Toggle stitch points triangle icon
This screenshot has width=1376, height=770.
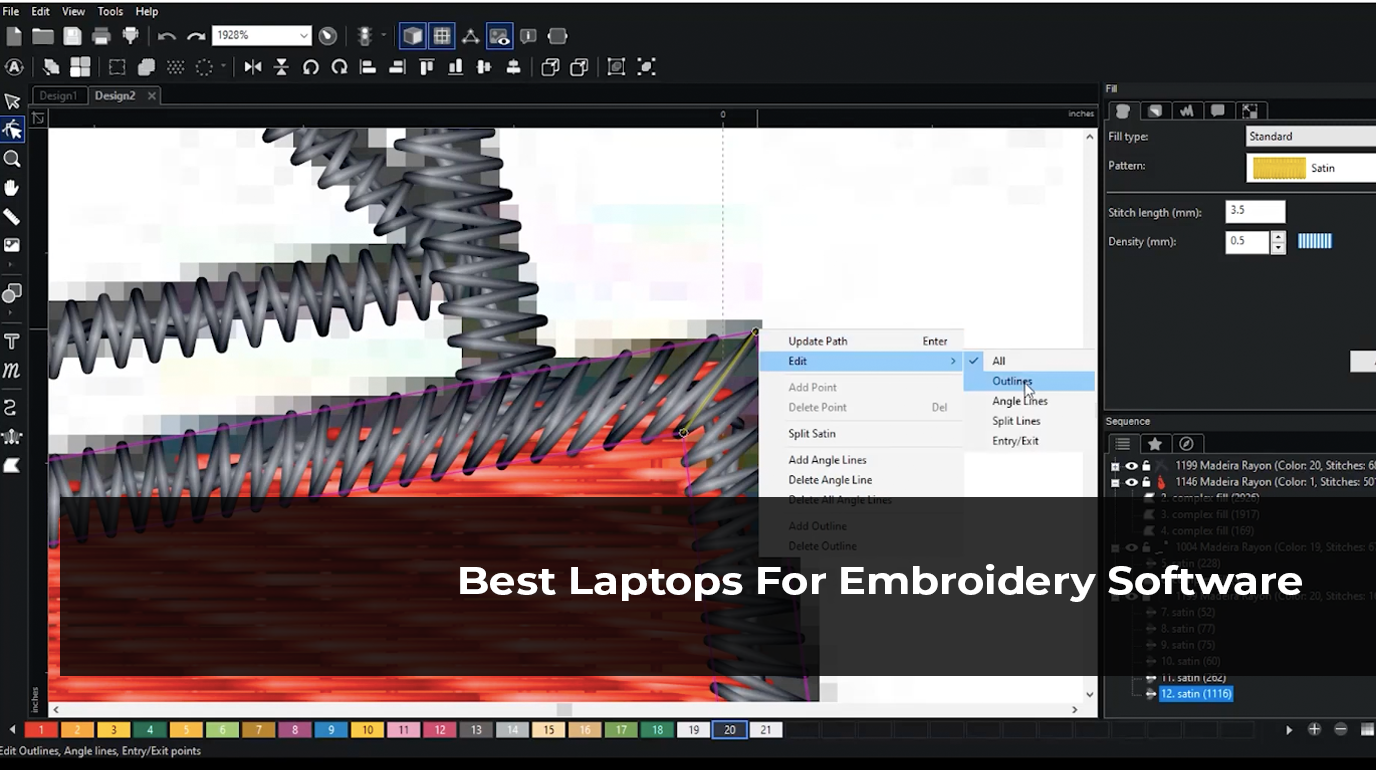[x=470, y=36]
